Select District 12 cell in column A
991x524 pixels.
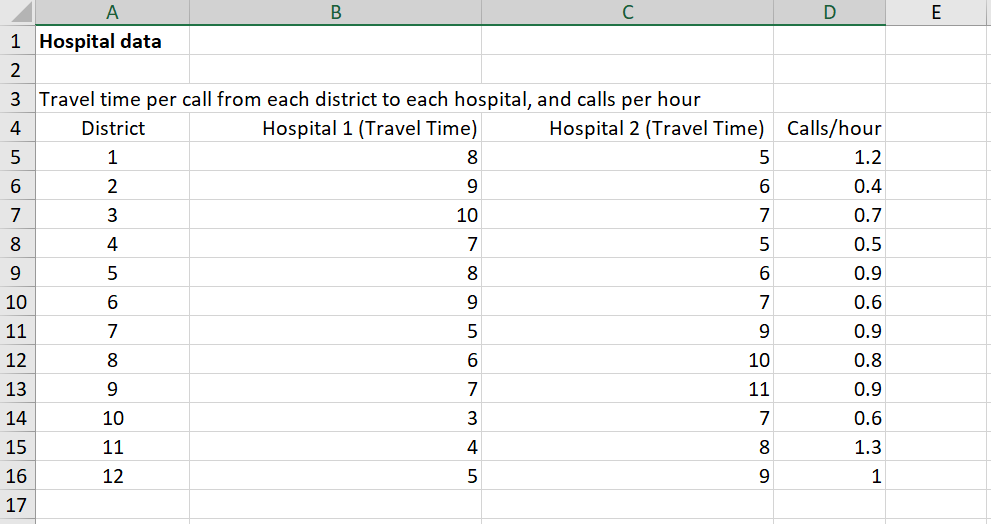112,475
